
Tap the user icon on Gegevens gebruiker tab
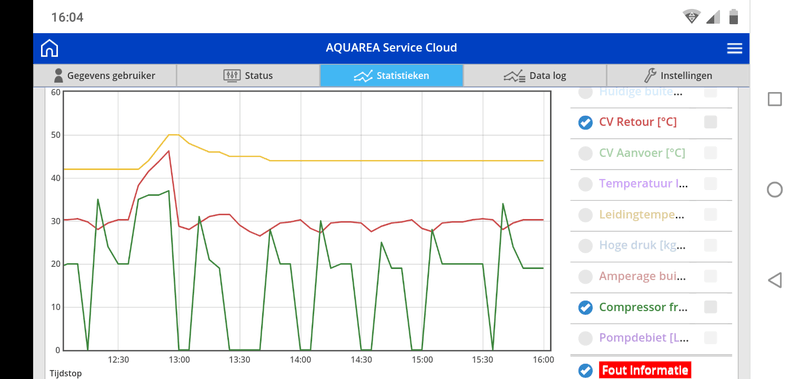pos(59,75)
